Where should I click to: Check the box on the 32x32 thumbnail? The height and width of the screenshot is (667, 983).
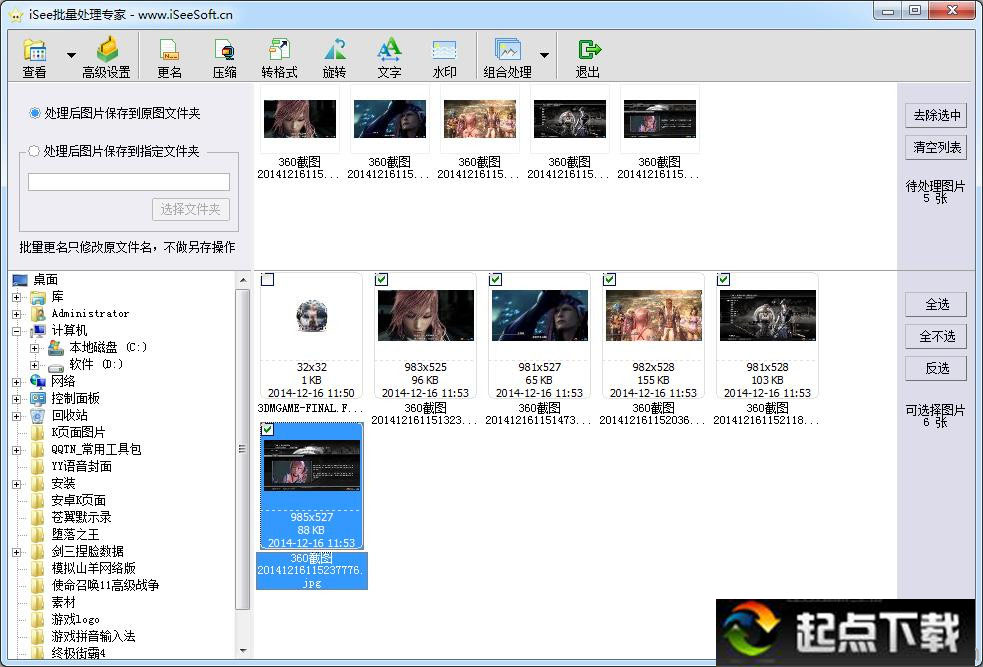click(267, 280)
